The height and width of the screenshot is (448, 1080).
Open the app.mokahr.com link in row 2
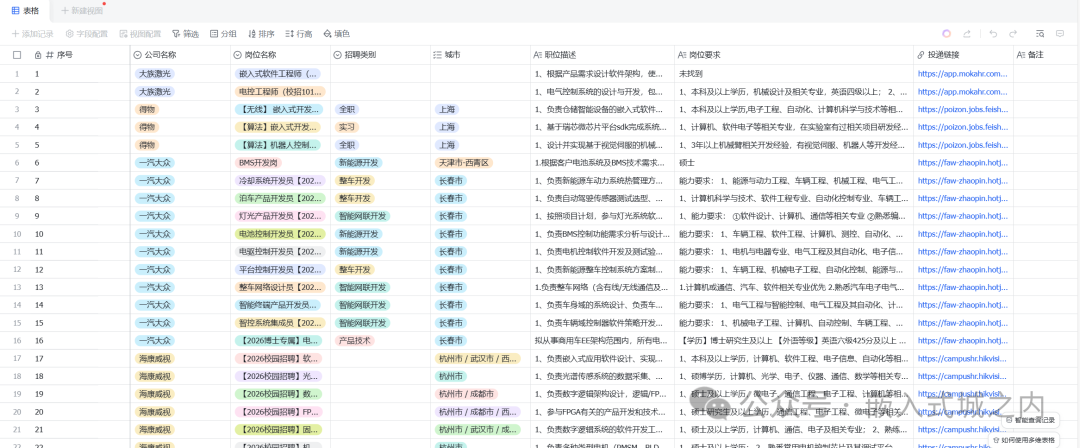point(962,91)
